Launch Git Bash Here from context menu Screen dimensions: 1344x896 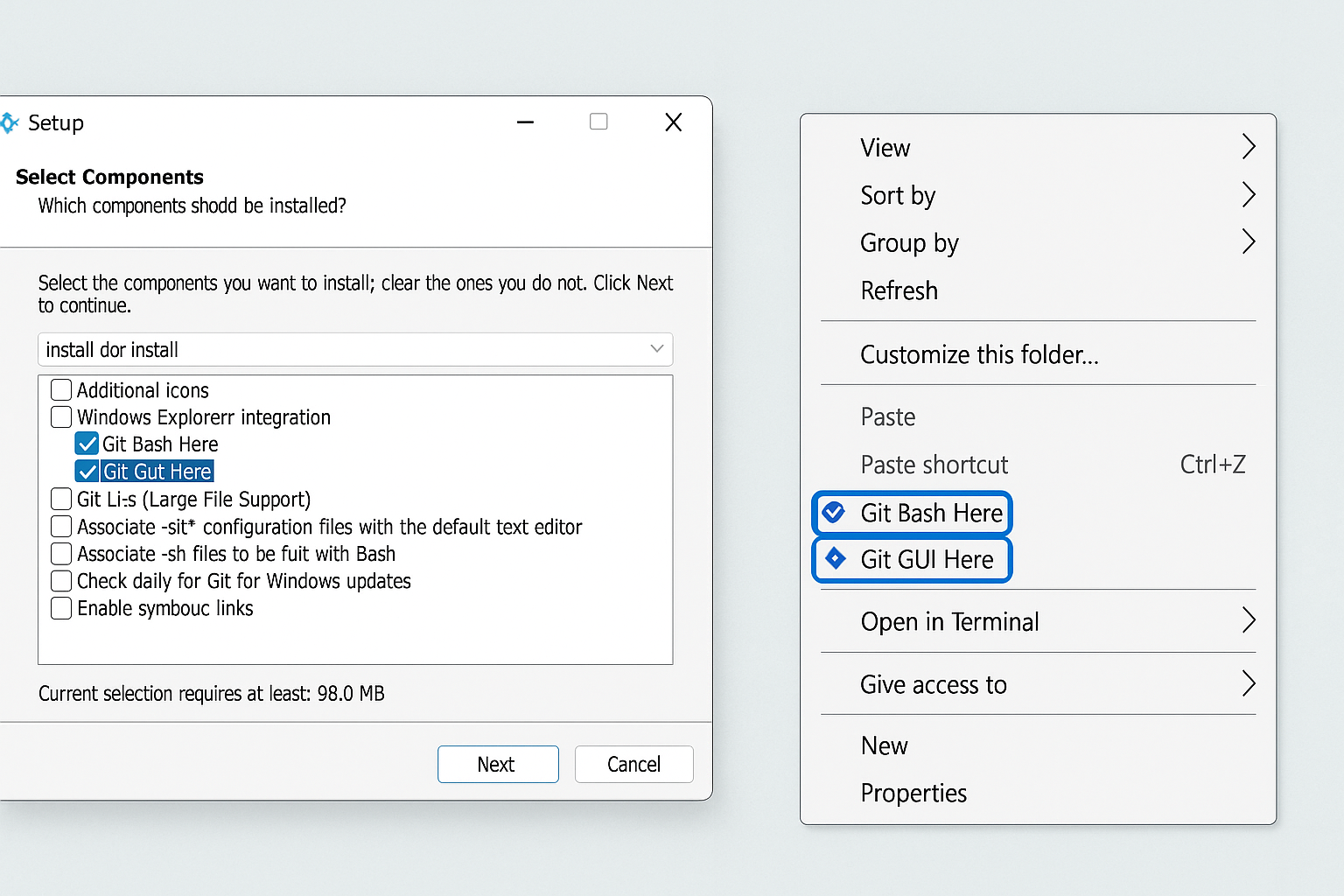coord(912,513)
